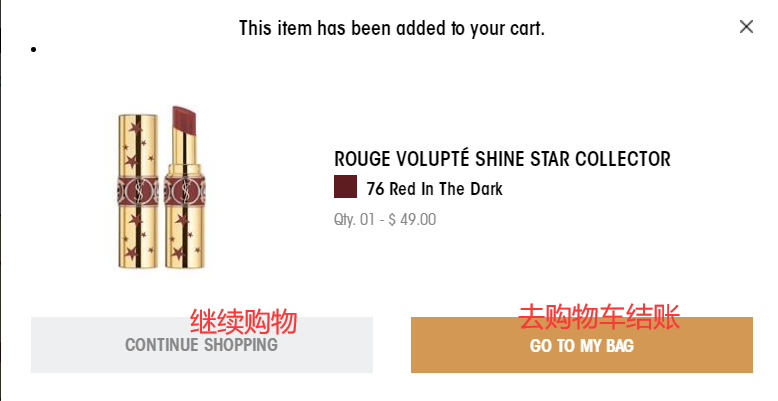The height and width of the screenshot is (401, 778).
Task: Click the Continue Shopping button
Action: coord(201,345)
